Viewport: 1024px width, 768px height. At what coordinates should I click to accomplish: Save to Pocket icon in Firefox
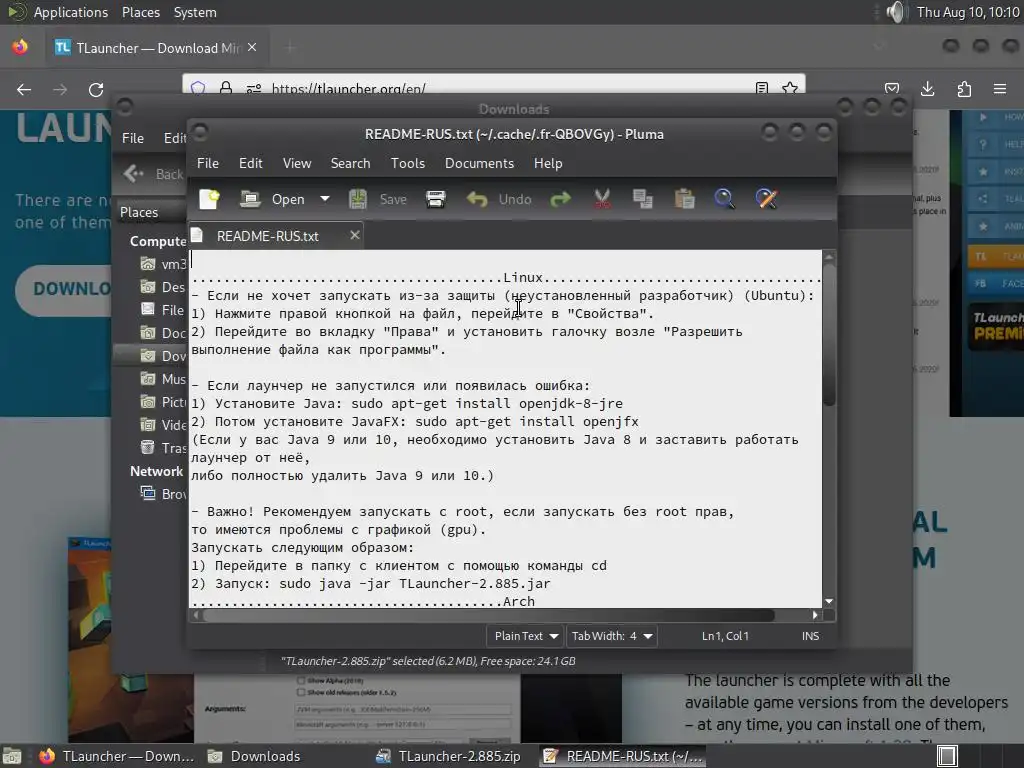[x=891, y=89]
